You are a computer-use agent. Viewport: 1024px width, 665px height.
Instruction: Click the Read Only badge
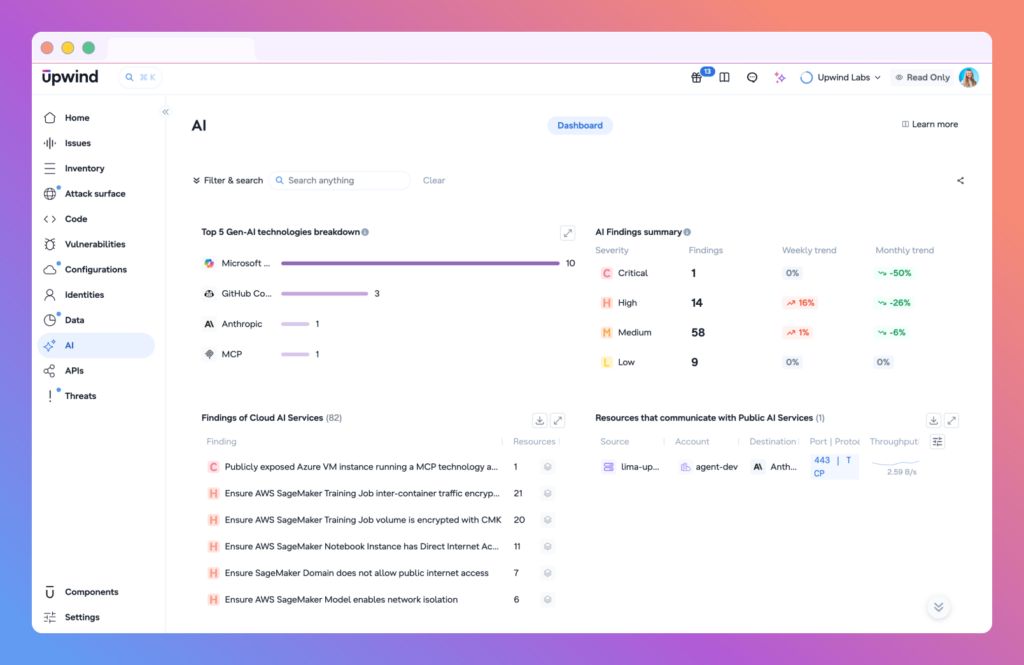[922, 77]
